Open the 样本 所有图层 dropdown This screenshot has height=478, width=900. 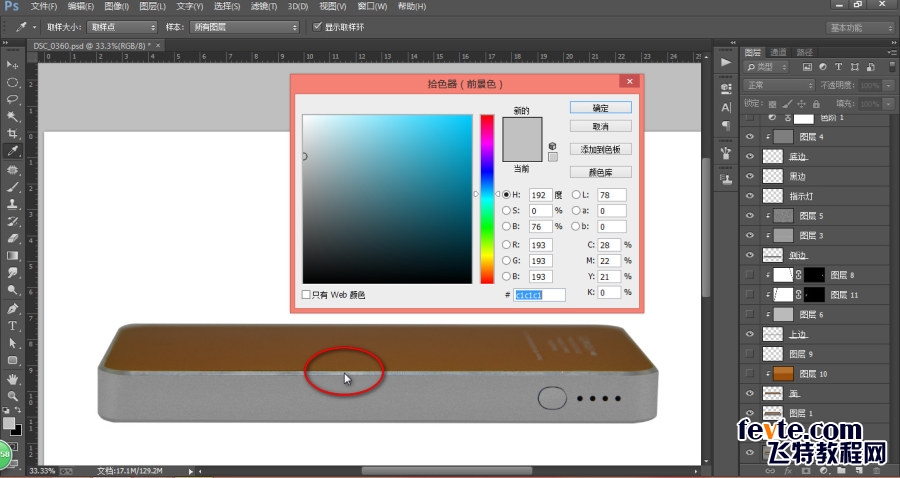point(245,27)
